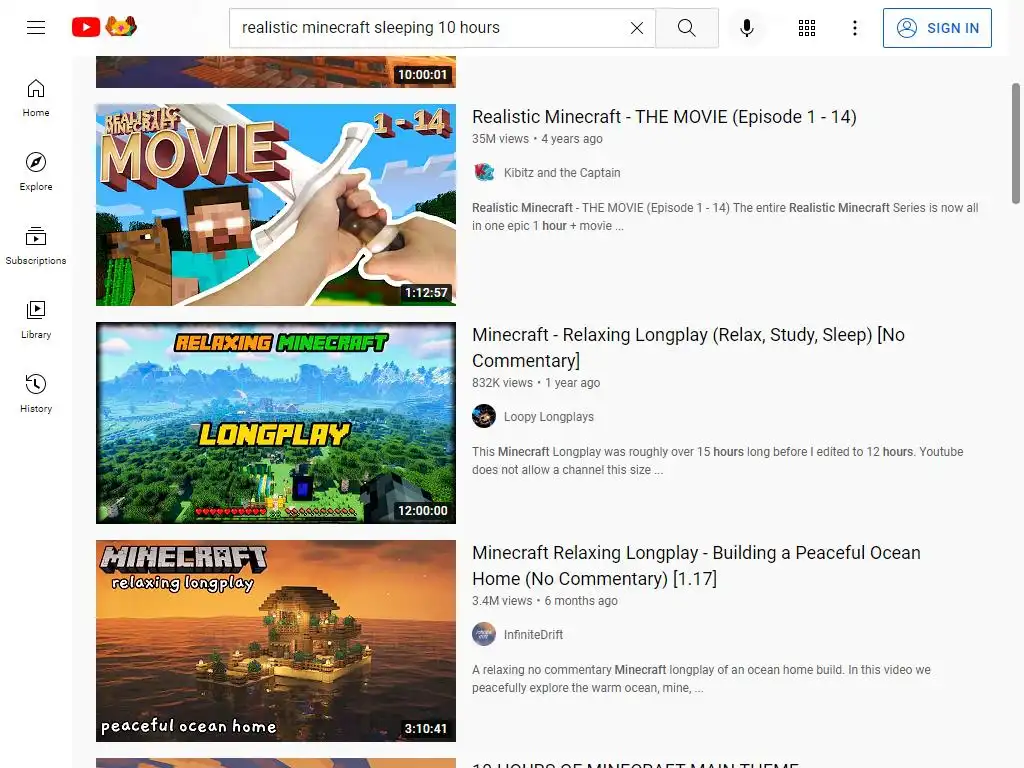Click the SIGN IN button
Viewport: 1024px width, 768px height.
tap(936, 27)
